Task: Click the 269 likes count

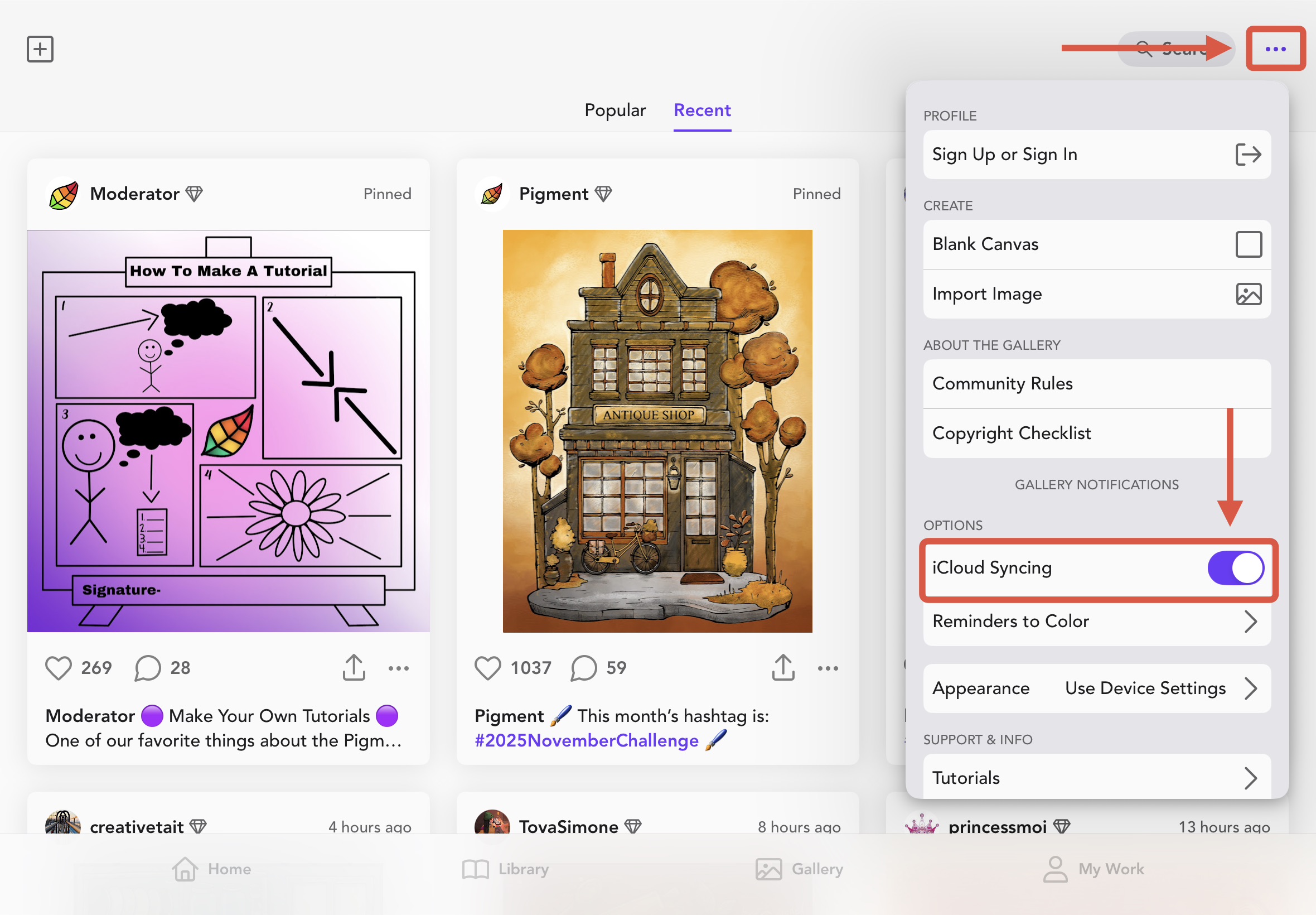Action: point(96,668)
